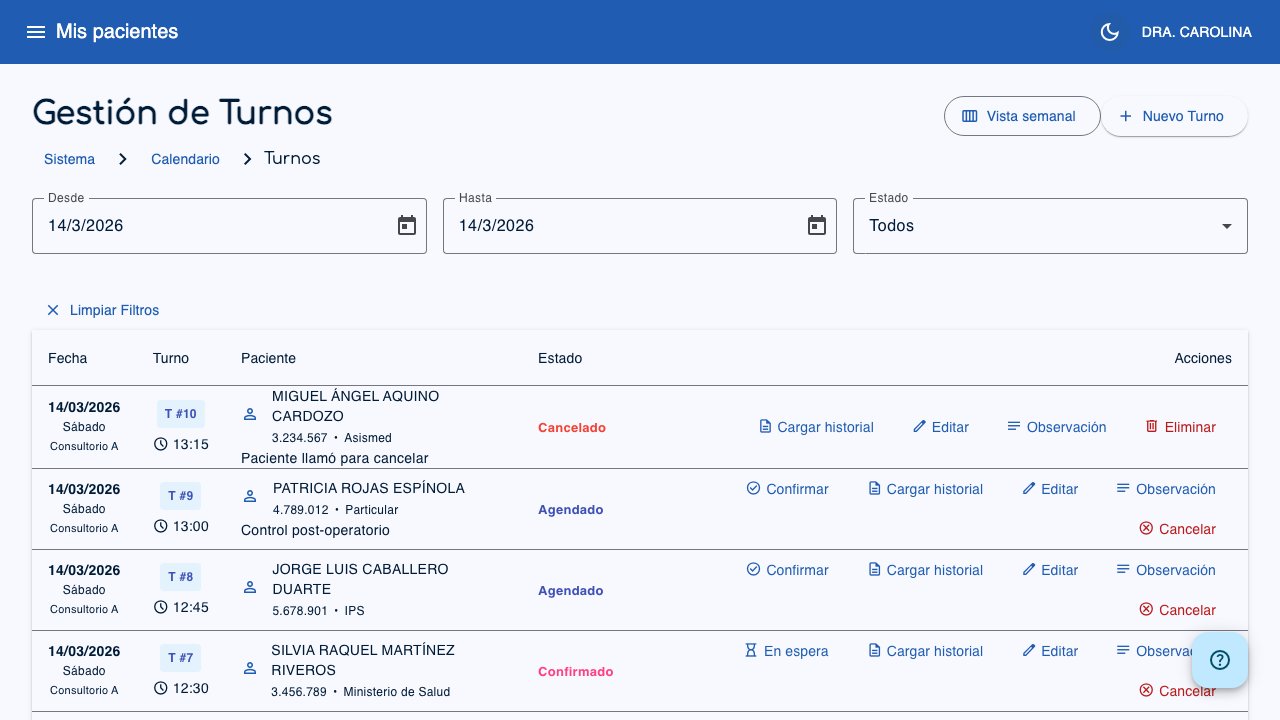Viewport: 1280px width, 720px height.
Task: Click the Desde date input field
Action: pos(210,226)
